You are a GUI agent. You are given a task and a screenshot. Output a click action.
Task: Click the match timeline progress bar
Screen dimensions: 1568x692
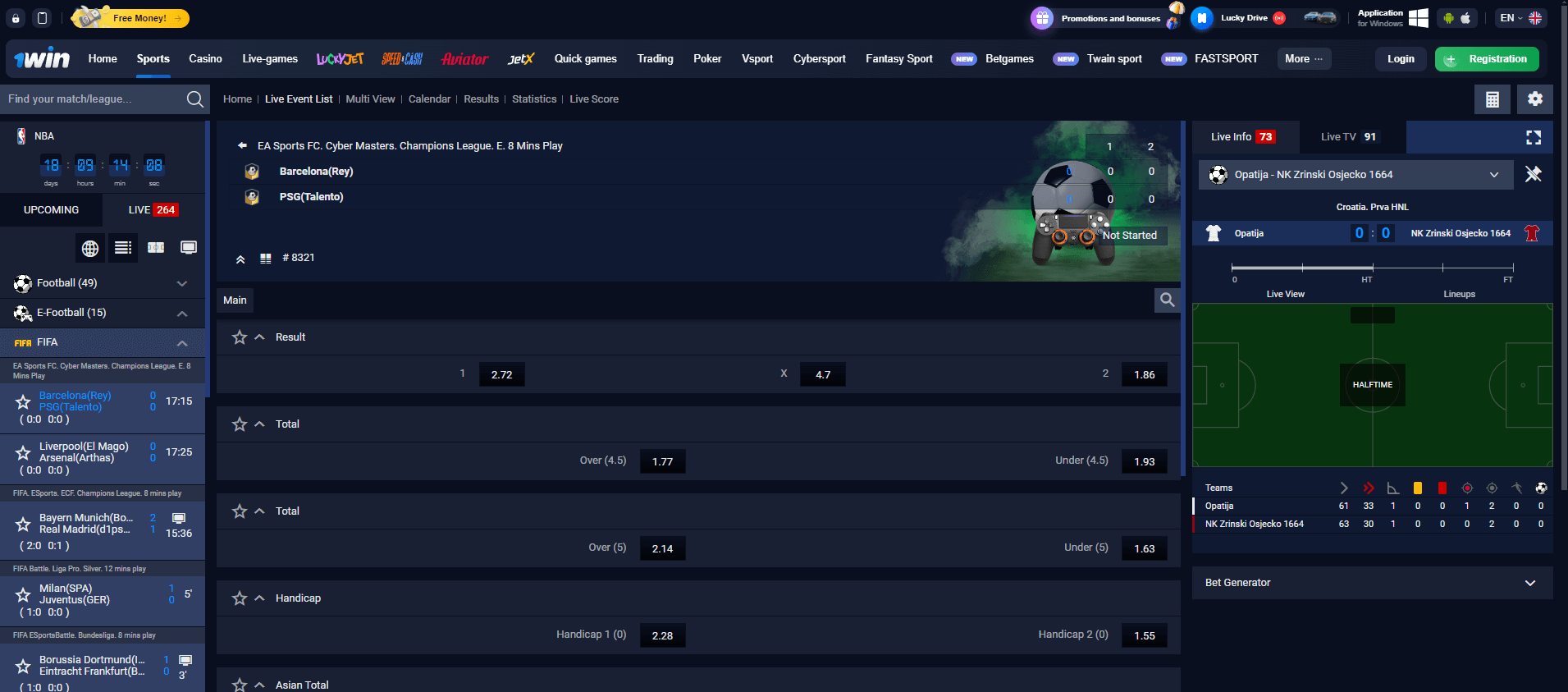[1372, 268]
